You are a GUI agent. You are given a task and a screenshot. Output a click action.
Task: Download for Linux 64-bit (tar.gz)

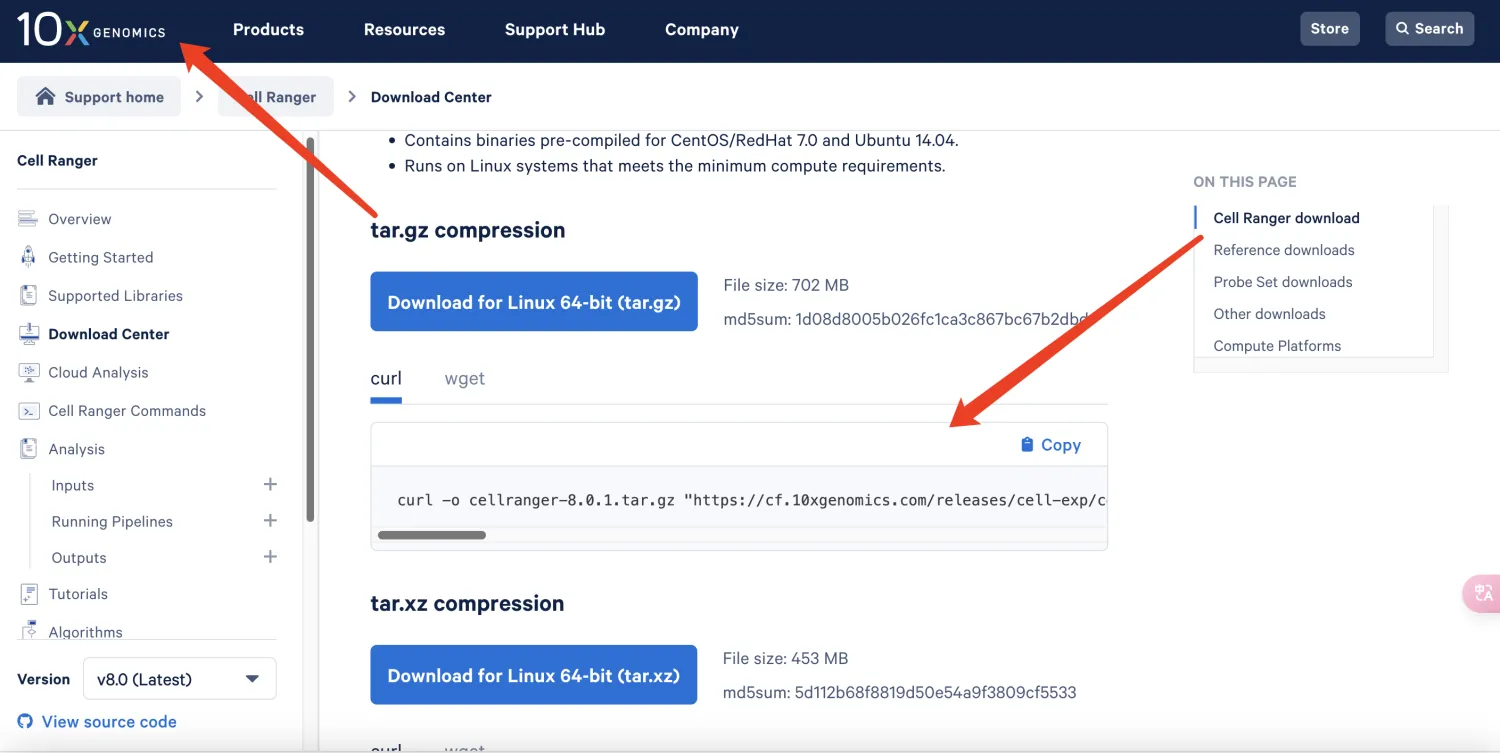pyautogui.click(x=534, y=302)
